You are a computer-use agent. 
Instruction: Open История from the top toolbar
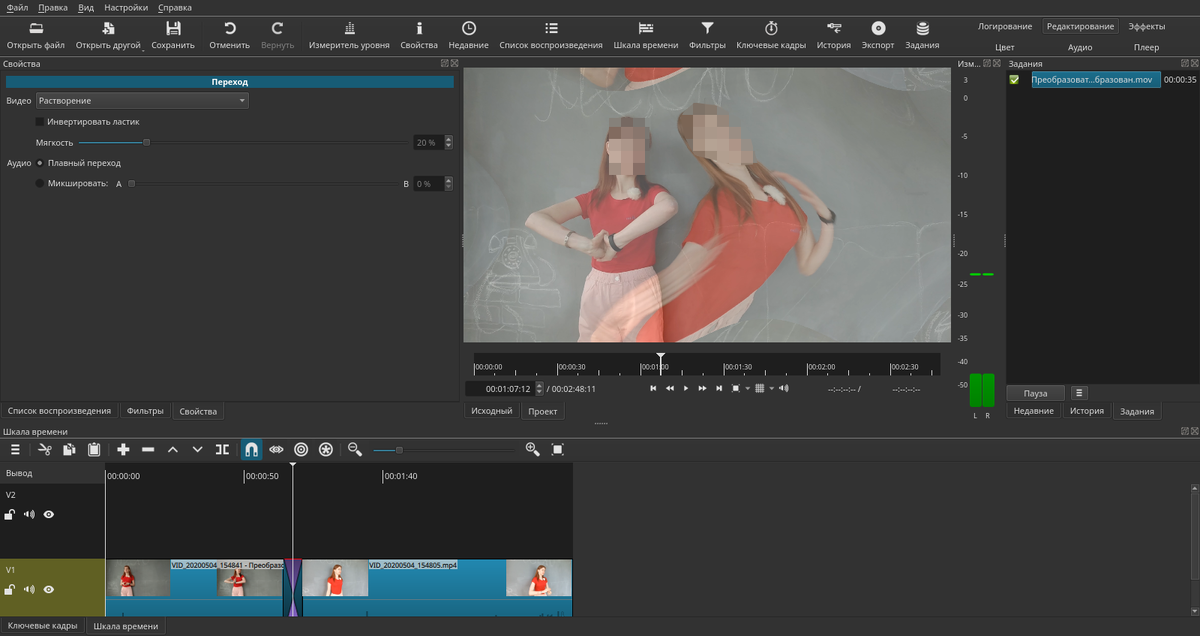click(834, 35)
